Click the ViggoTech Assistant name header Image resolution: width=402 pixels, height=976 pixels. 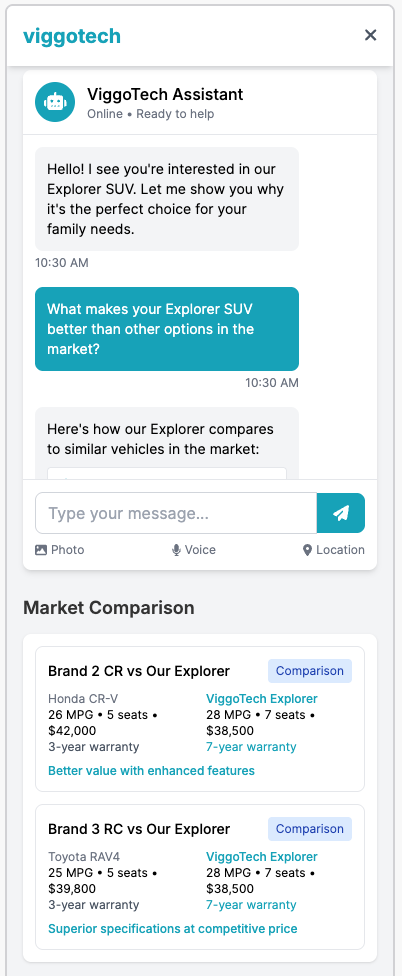point(165,94)
